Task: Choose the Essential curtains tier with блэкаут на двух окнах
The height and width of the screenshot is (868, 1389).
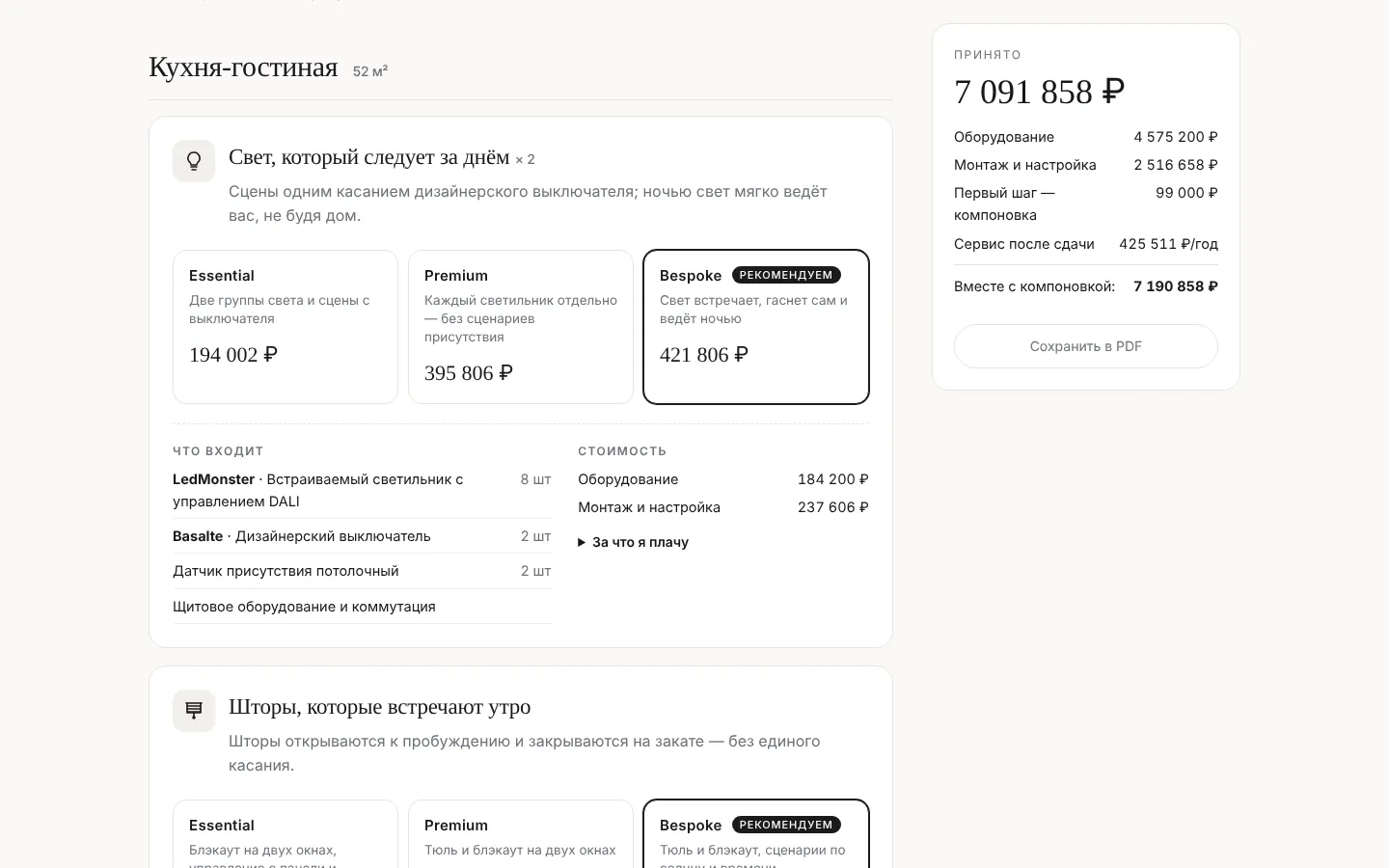Action: pos(286,834)
